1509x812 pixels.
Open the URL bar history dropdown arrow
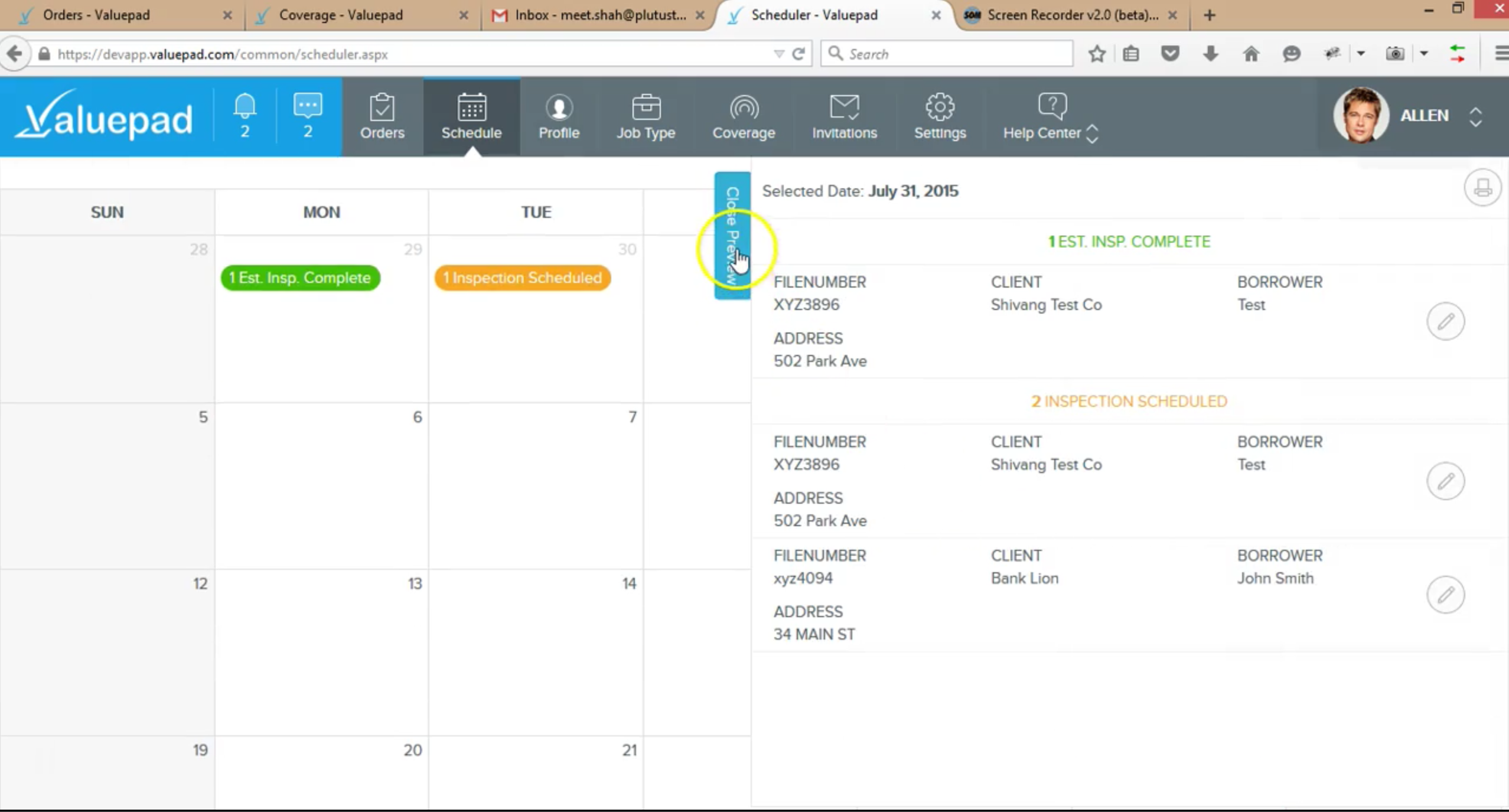(x=778, y=54)
